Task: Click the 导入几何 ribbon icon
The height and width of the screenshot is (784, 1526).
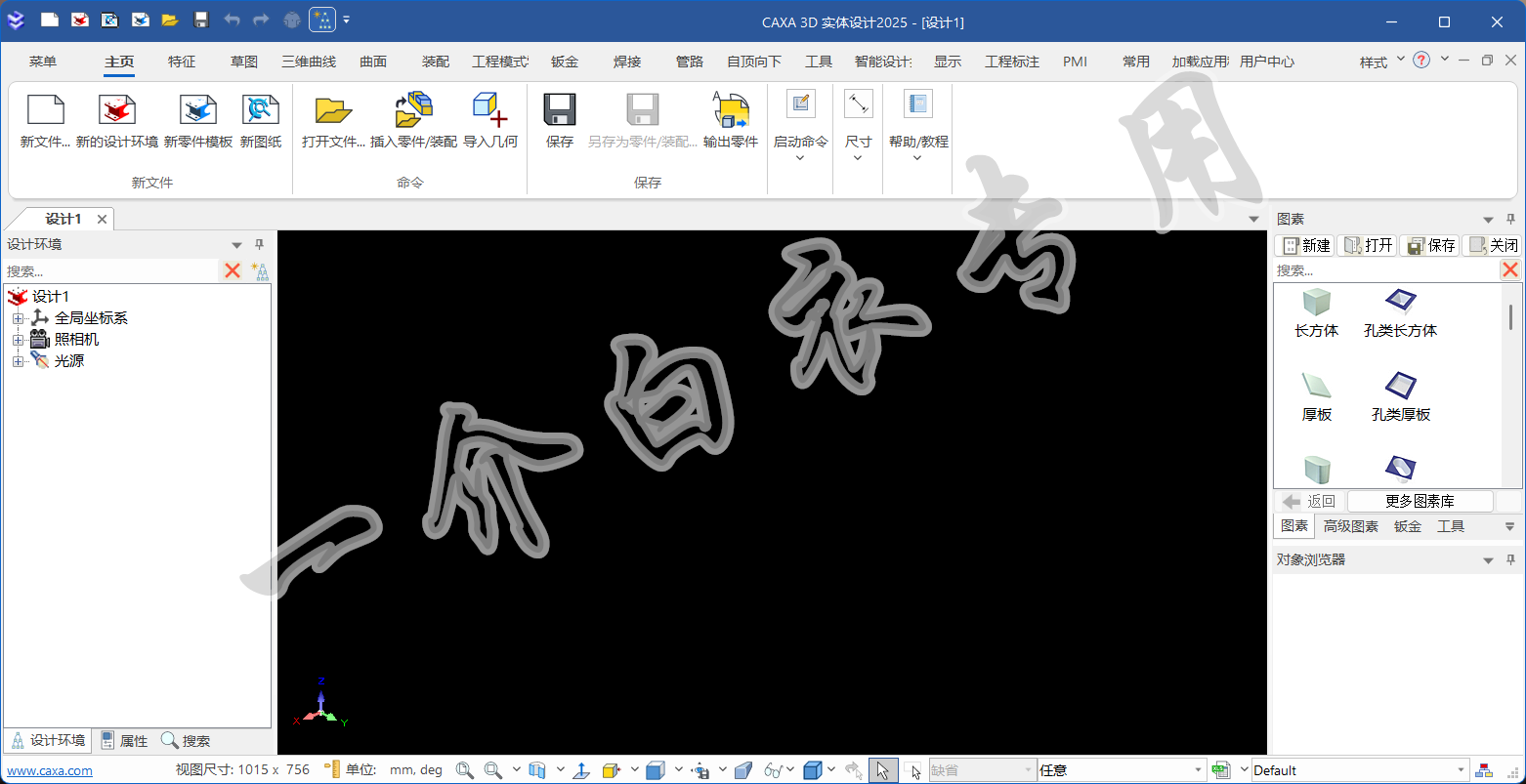Action: [x=490, y=110]
